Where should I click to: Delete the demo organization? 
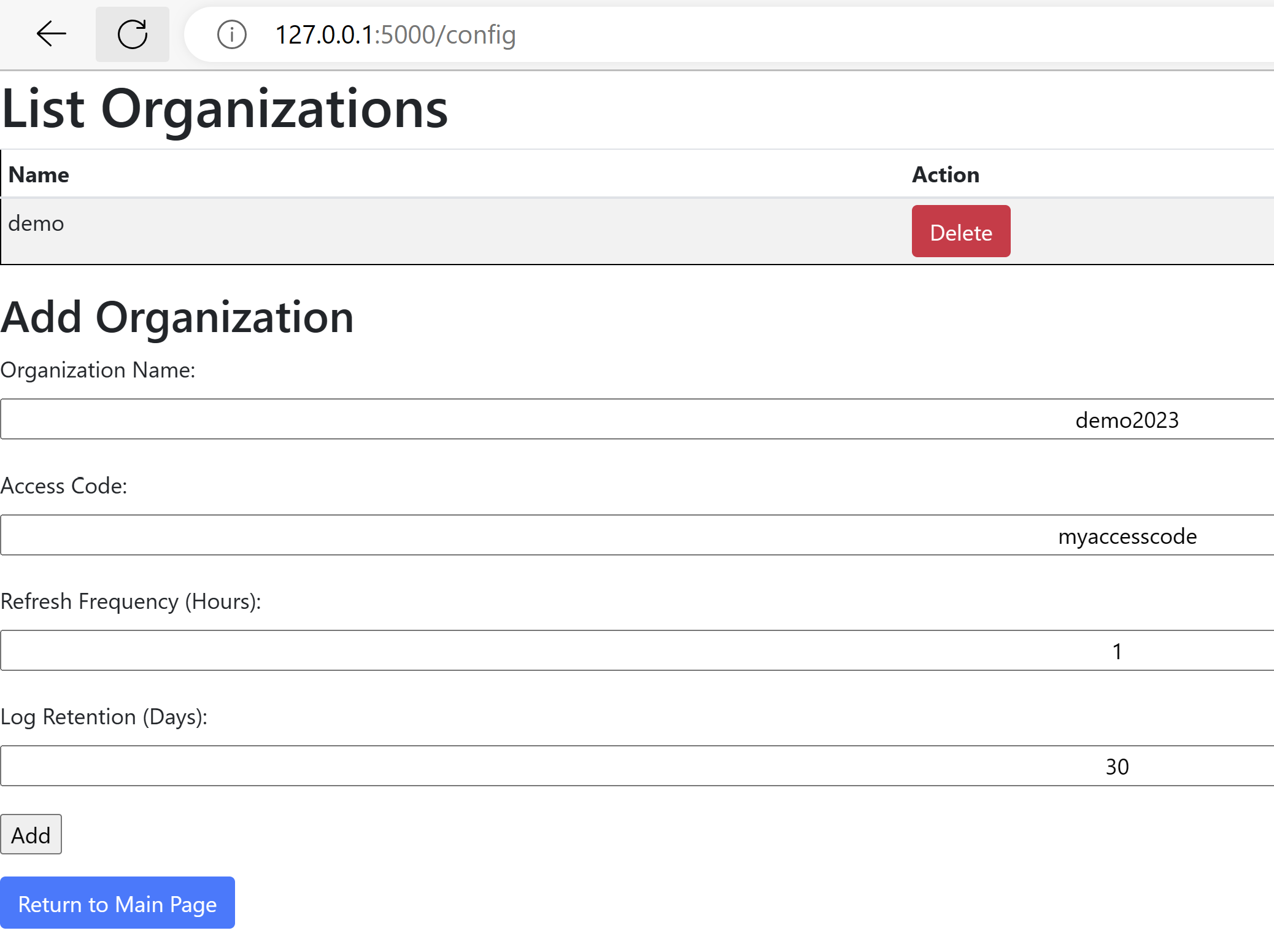click(x=961, y=231)
